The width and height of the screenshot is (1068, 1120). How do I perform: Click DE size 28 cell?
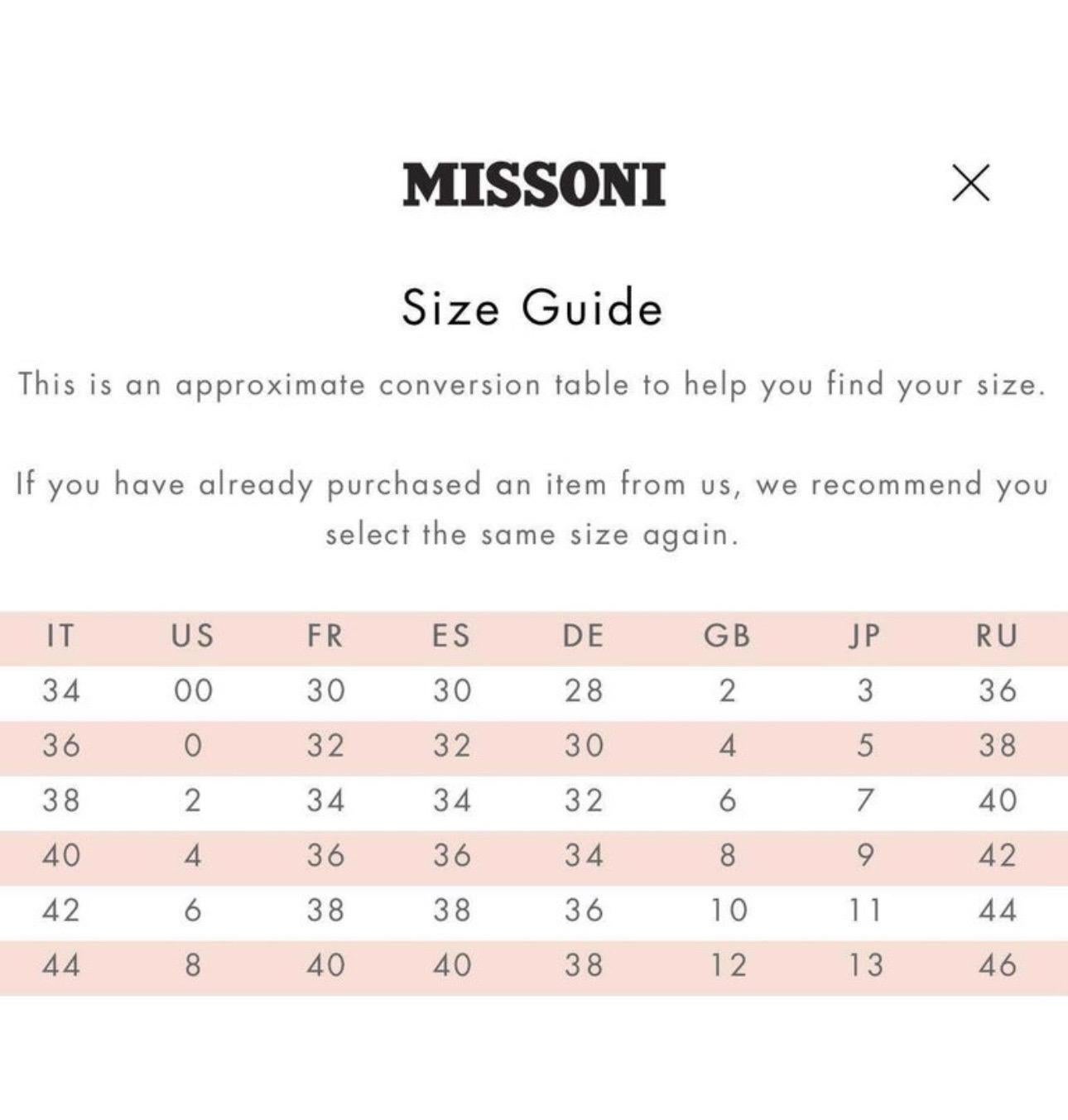tap(584, 690)
